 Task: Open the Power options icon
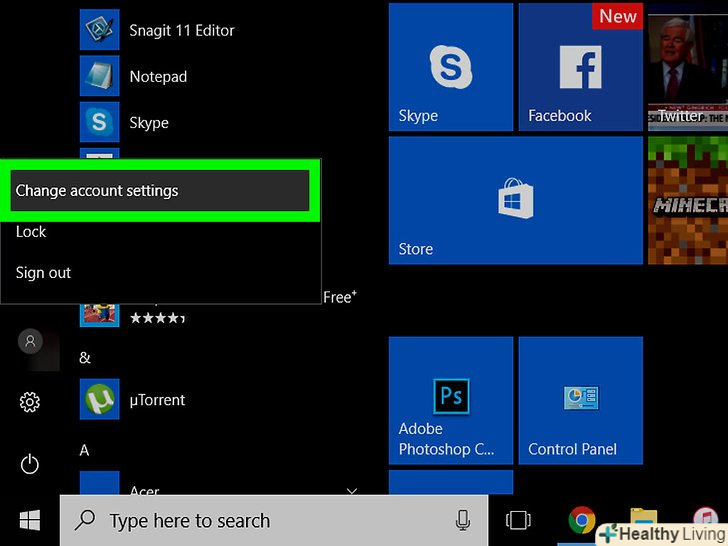30,464
